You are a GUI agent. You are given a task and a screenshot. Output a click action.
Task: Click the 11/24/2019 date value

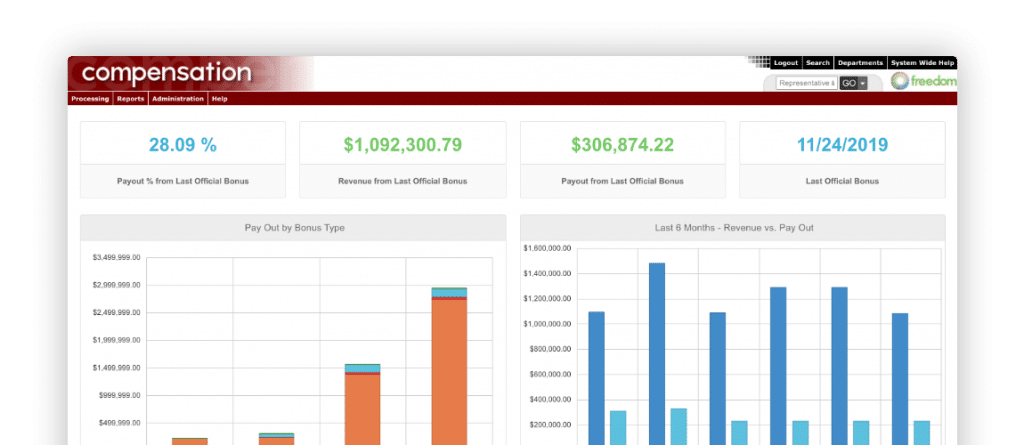[842, 144]
